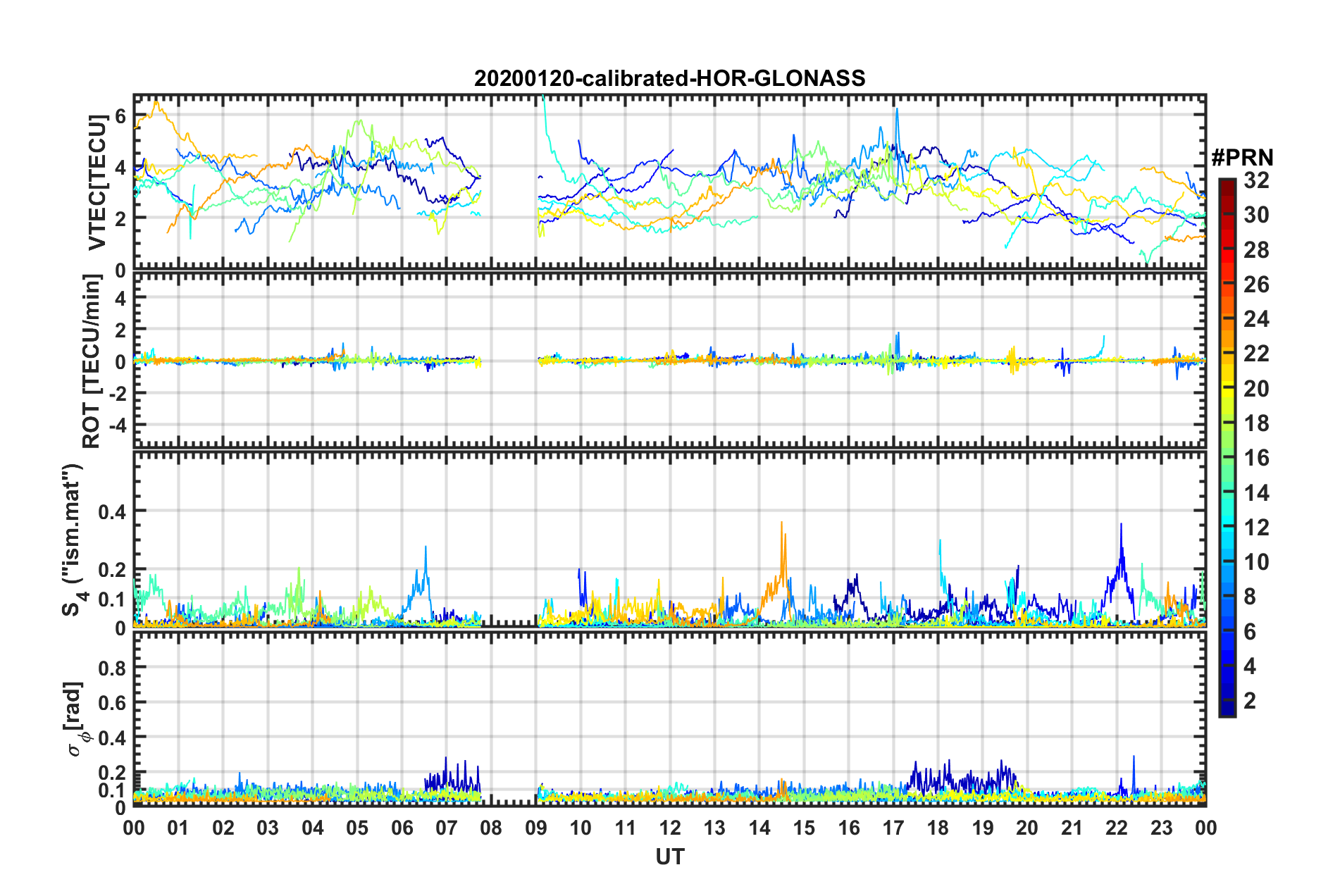Click colorbar tick label 26
This screenshot has width=1340, height=896.
coord(1256,285)
